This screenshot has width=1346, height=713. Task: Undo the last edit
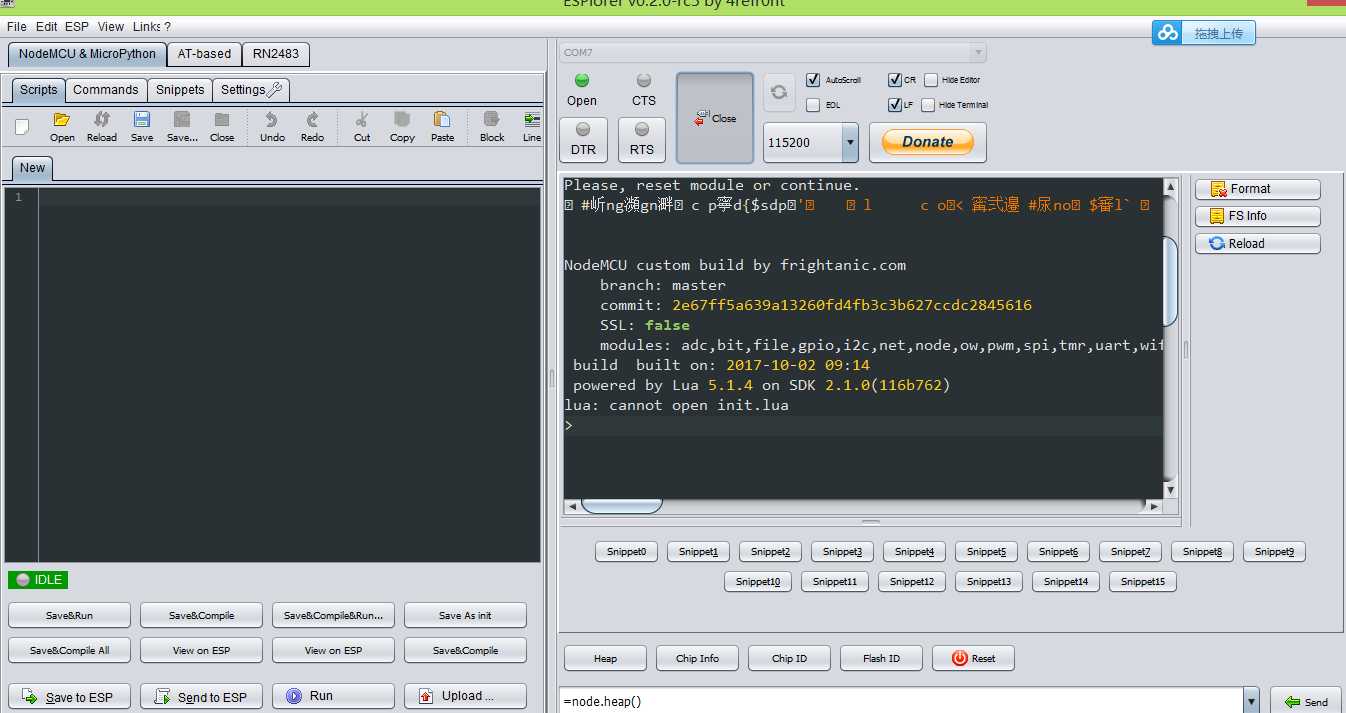tap(272, 127)
